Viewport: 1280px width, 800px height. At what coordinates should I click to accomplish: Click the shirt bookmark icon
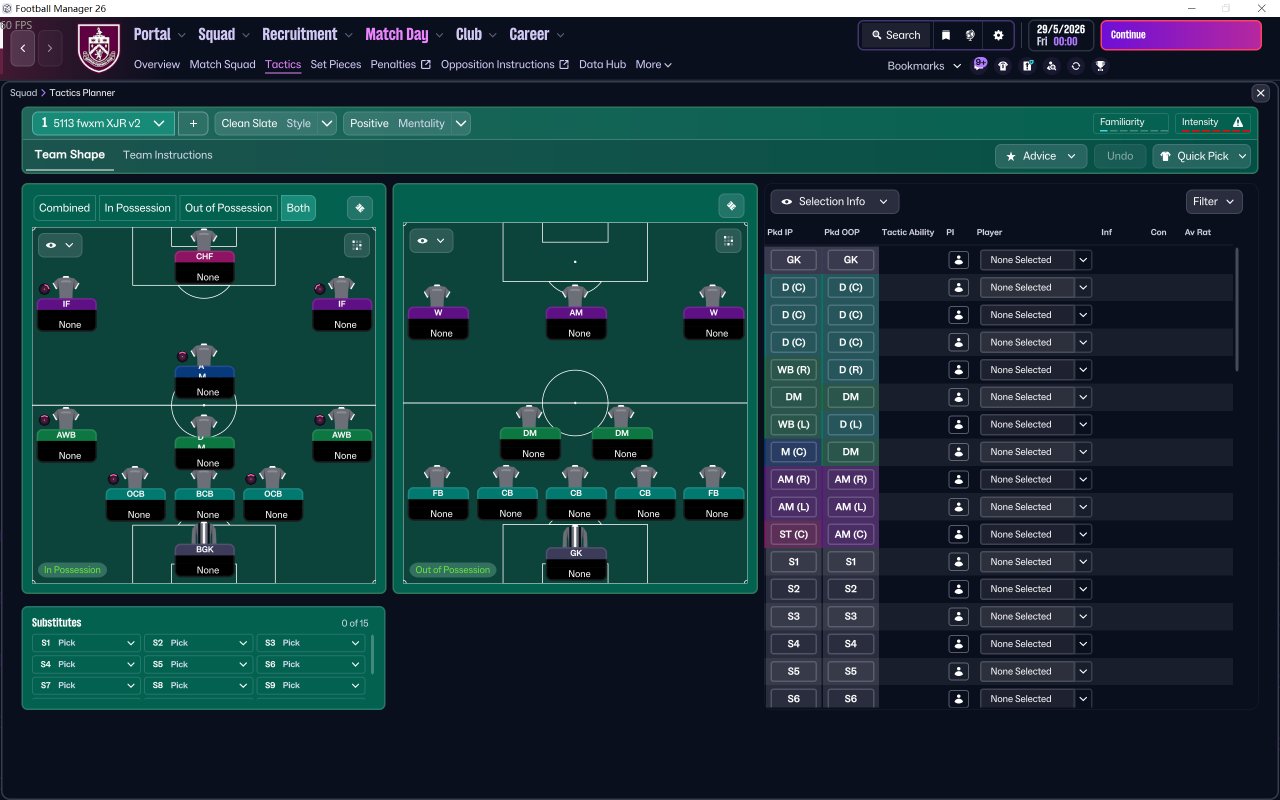click(1003, 66)
